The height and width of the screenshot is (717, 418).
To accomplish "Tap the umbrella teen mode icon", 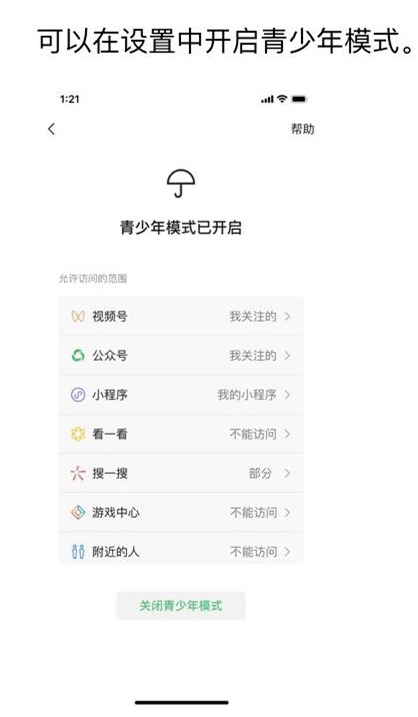I will click(x=181, y=183).
